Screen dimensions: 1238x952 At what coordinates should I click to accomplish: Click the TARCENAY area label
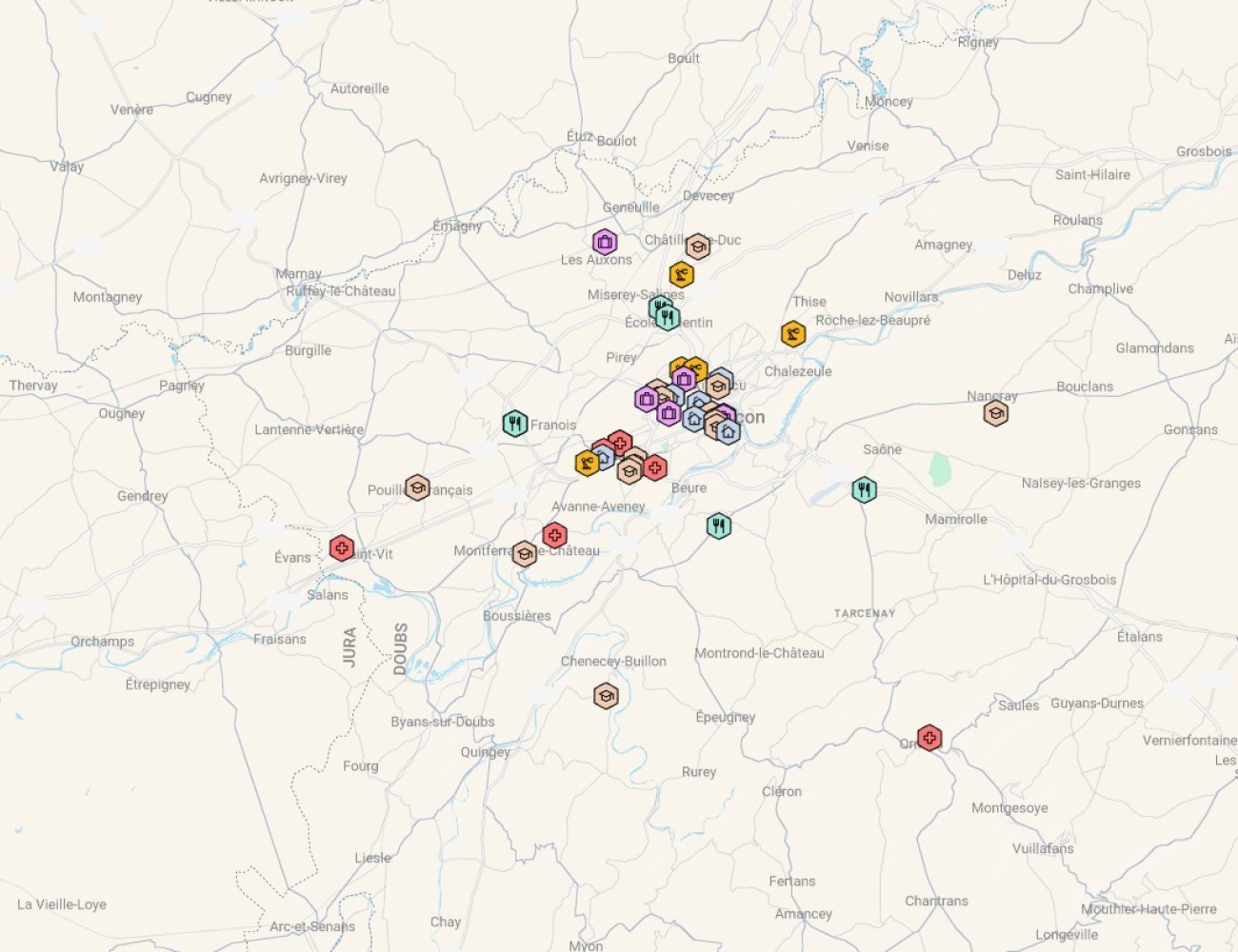pos(865,614)
